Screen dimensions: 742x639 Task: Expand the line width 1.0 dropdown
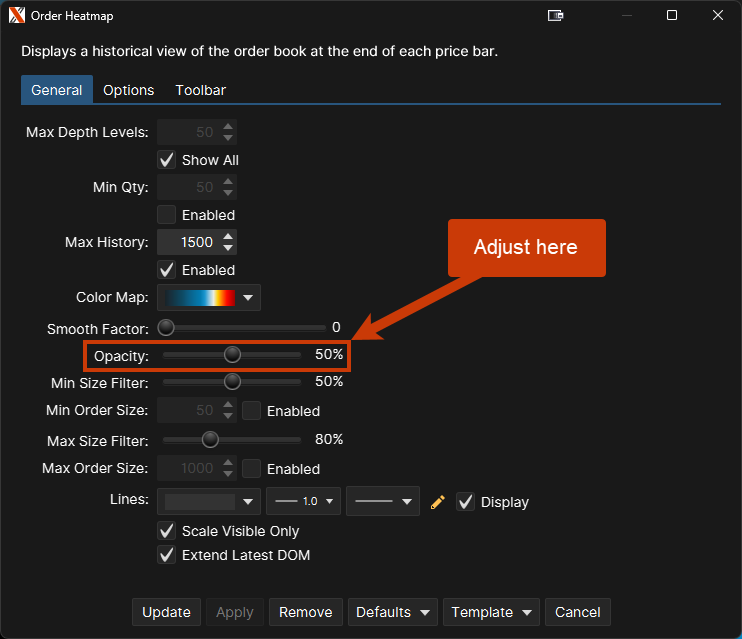coord(305,502)
